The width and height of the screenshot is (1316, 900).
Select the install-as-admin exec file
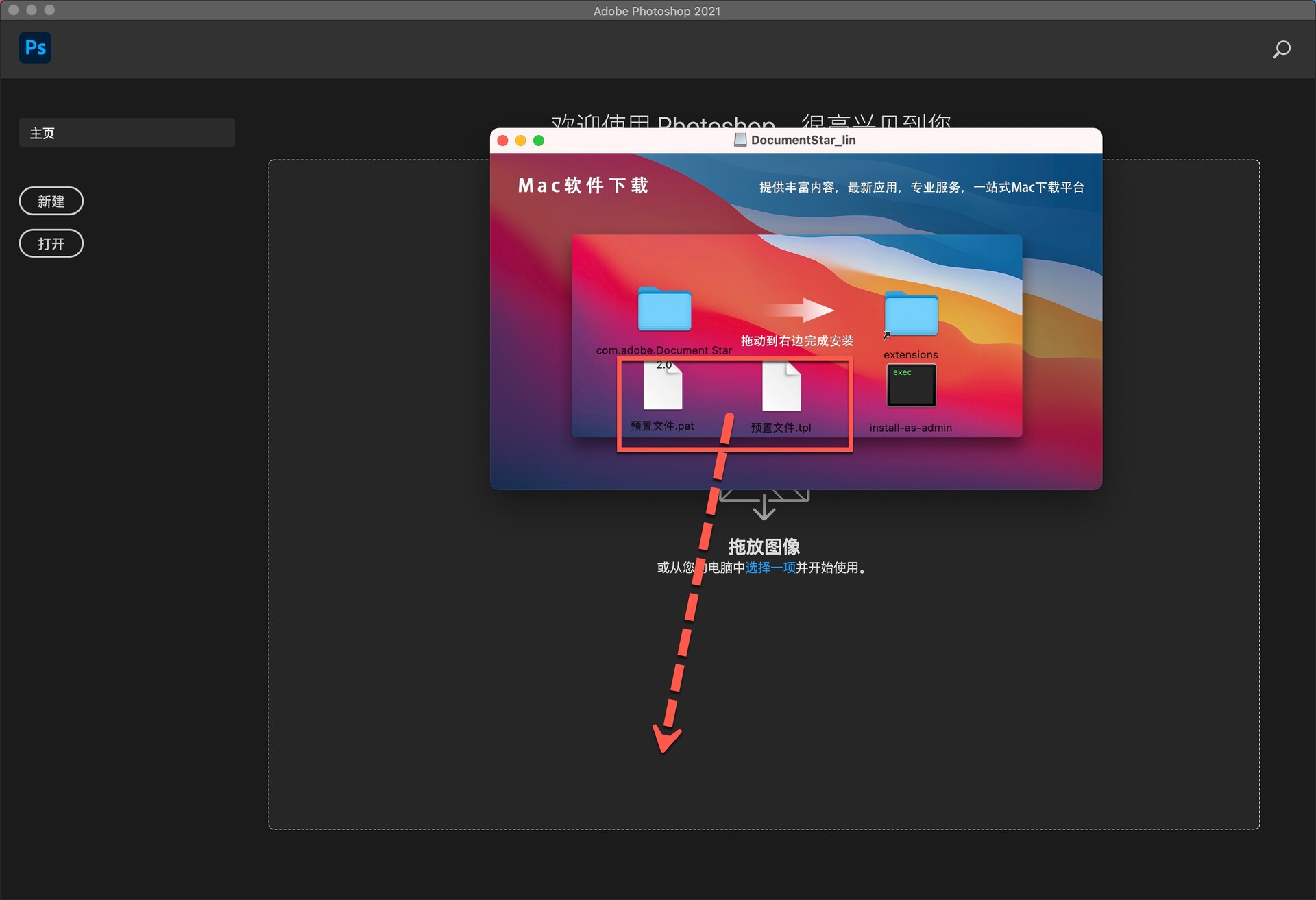(x=911, y=385)
